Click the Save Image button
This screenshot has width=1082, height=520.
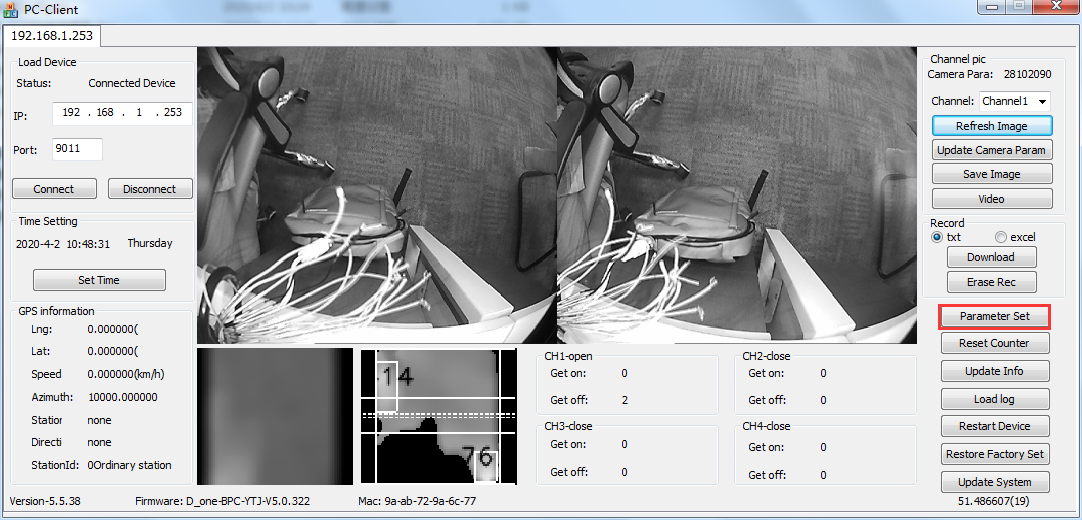tap(992, 174)
